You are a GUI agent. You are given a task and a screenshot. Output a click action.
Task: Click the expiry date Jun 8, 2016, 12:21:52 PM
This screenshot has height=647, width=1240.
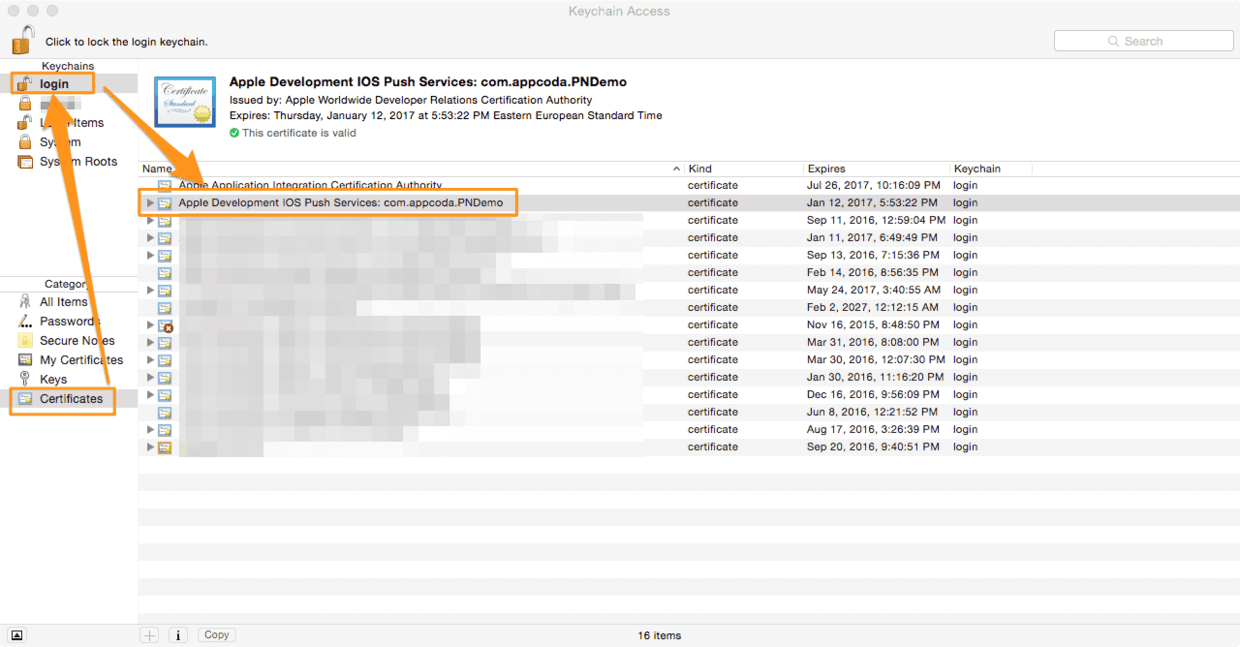tap(873, 412)
